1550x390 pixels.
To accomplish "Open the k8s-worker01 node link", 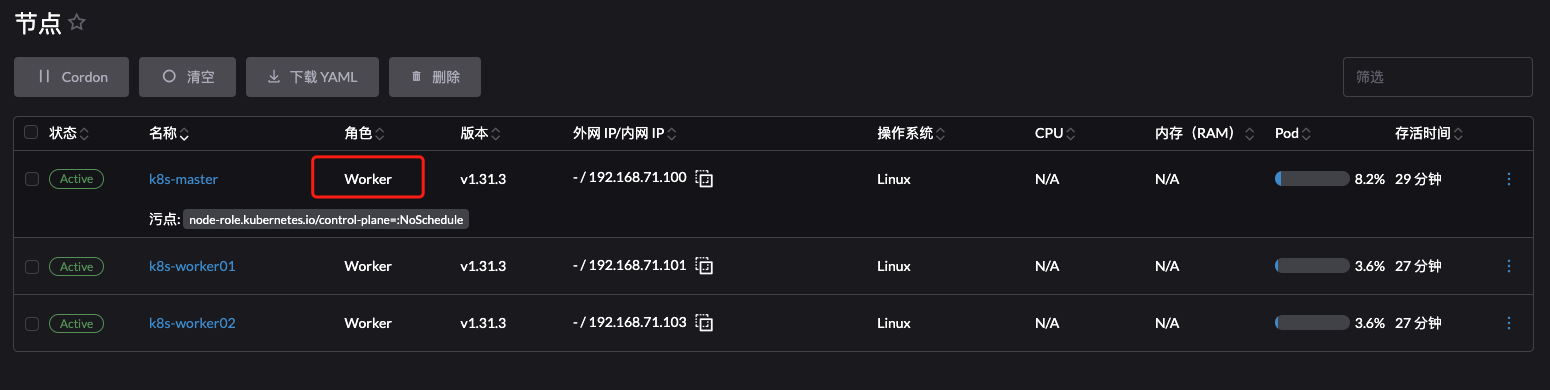I will pyautogui.click(x=192, y=266).
